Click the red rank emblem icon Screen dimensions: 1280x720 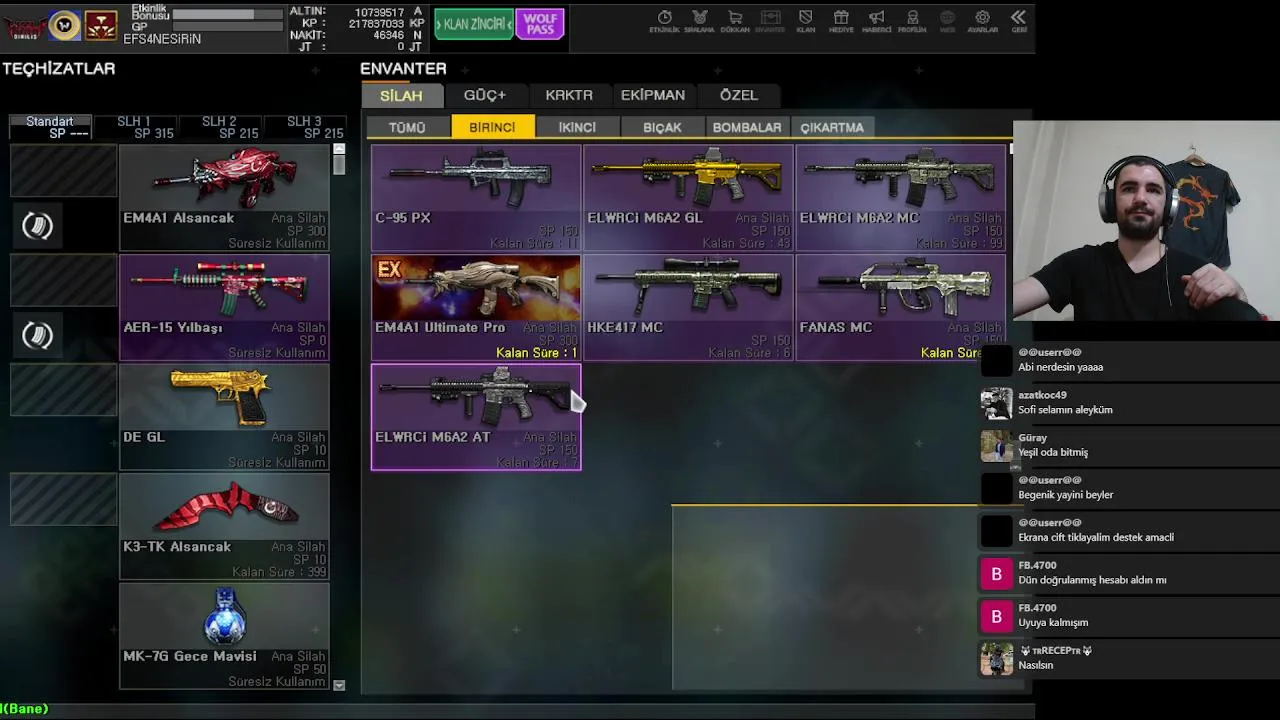[100, 25]
